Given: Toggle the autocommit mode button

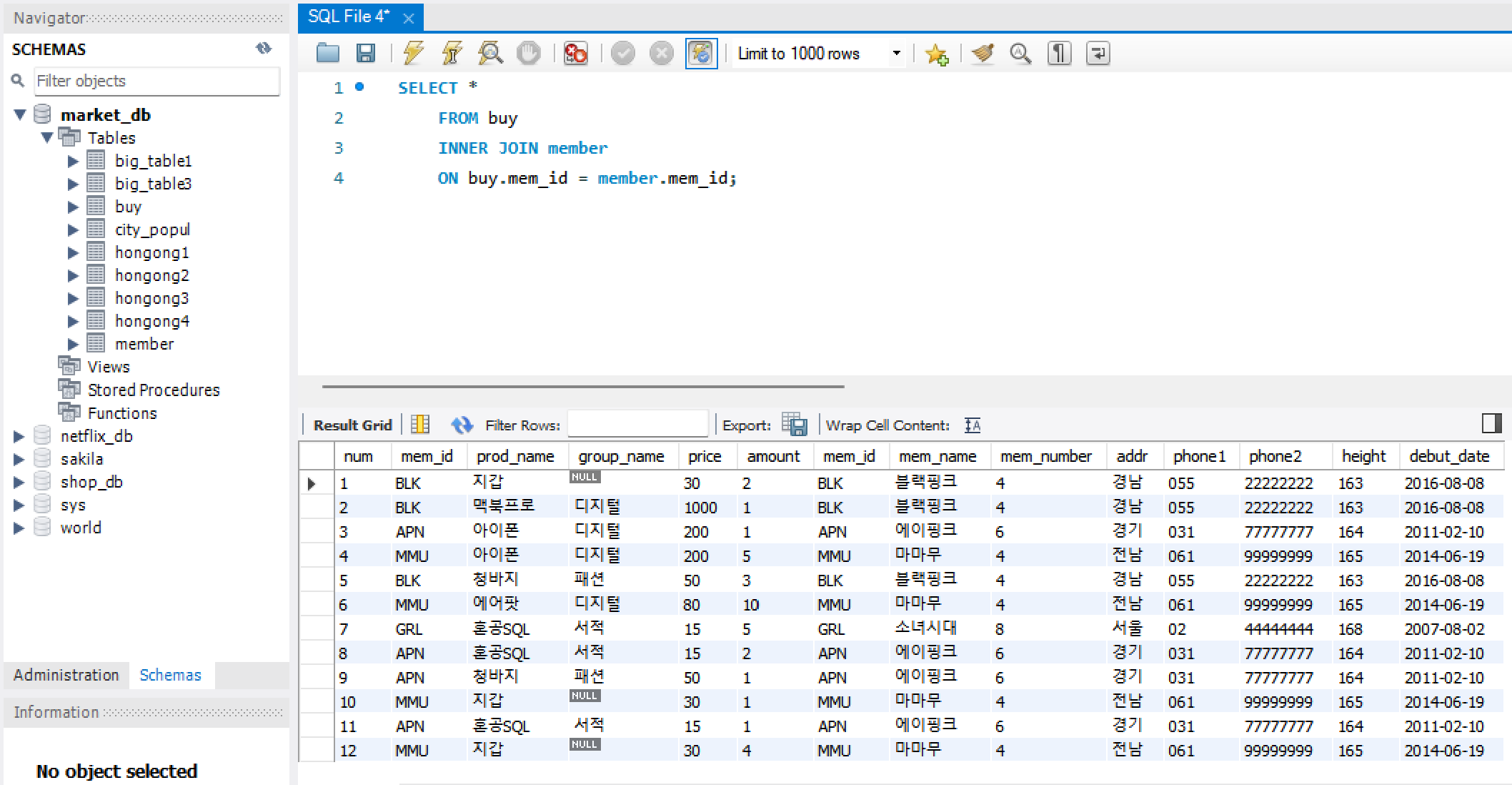Looking at the screenshot, I should tap(701, 54).
